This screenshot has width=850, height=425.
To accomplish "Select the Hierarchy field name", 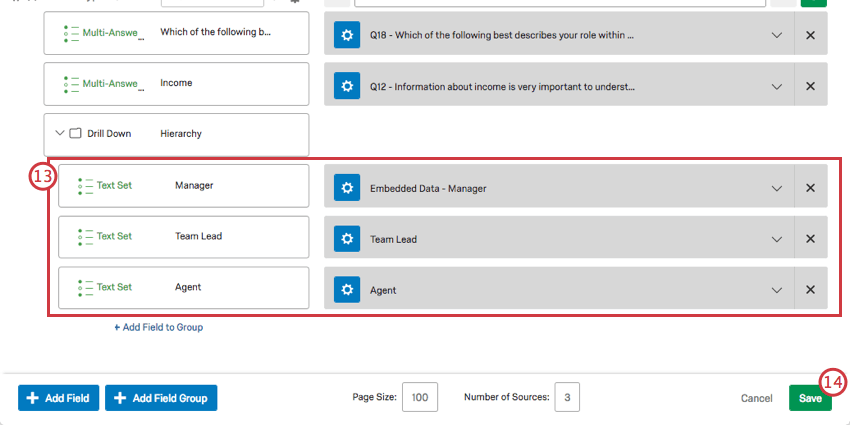I will point(181,134).
